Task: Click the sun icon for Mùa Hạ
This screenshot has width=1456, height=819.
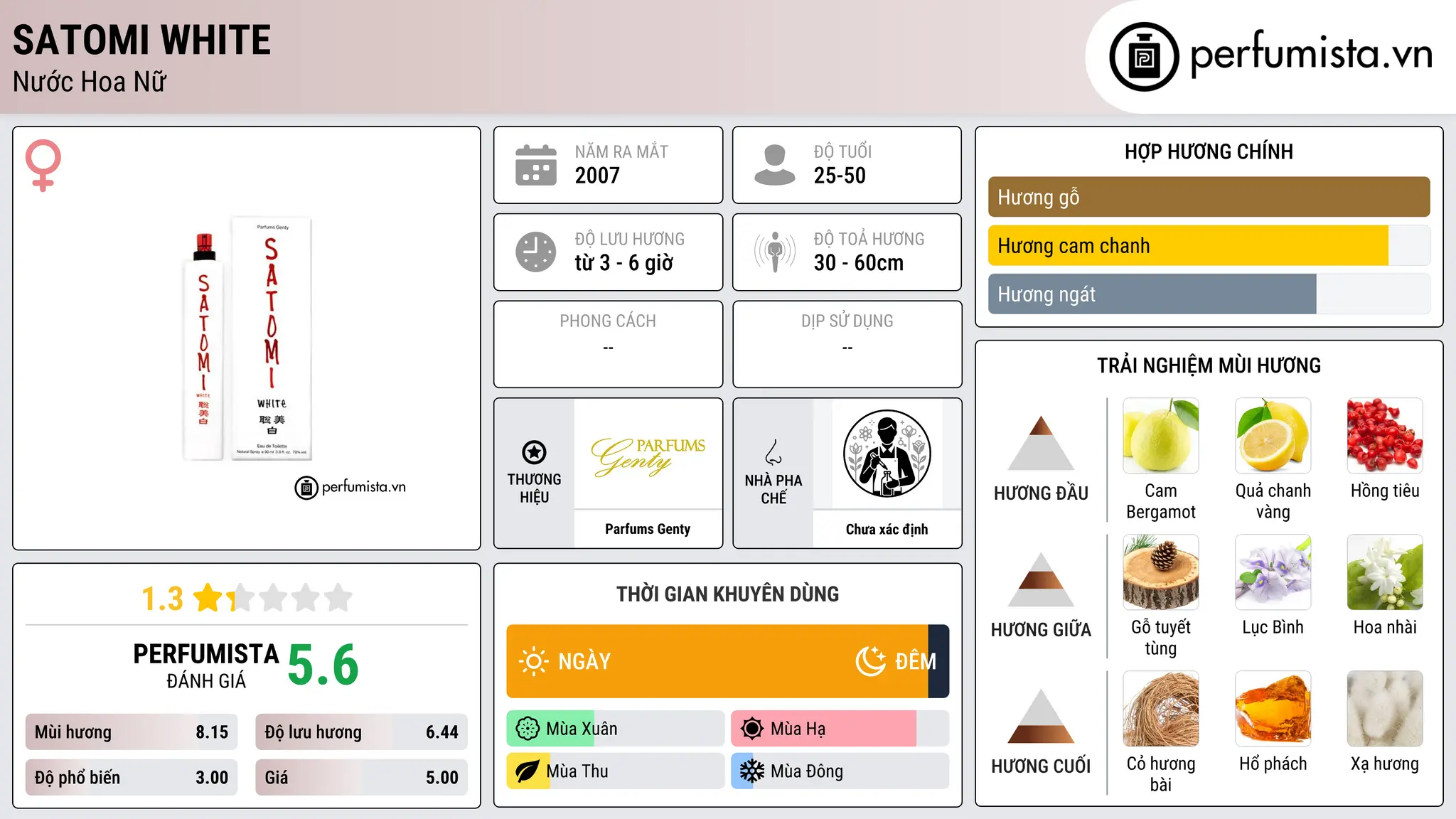Action: pyautogui.click(x=752, y=729)
